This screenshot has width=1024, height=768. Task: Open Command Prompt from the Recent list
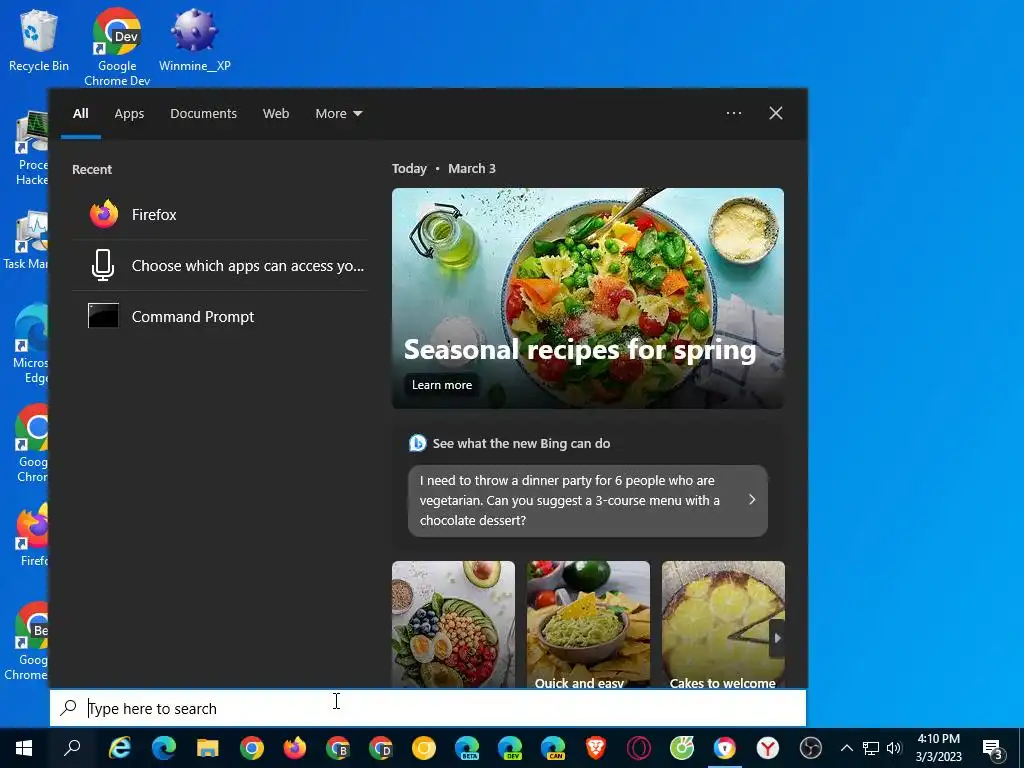pyautogui.click(x=219, y=317)
